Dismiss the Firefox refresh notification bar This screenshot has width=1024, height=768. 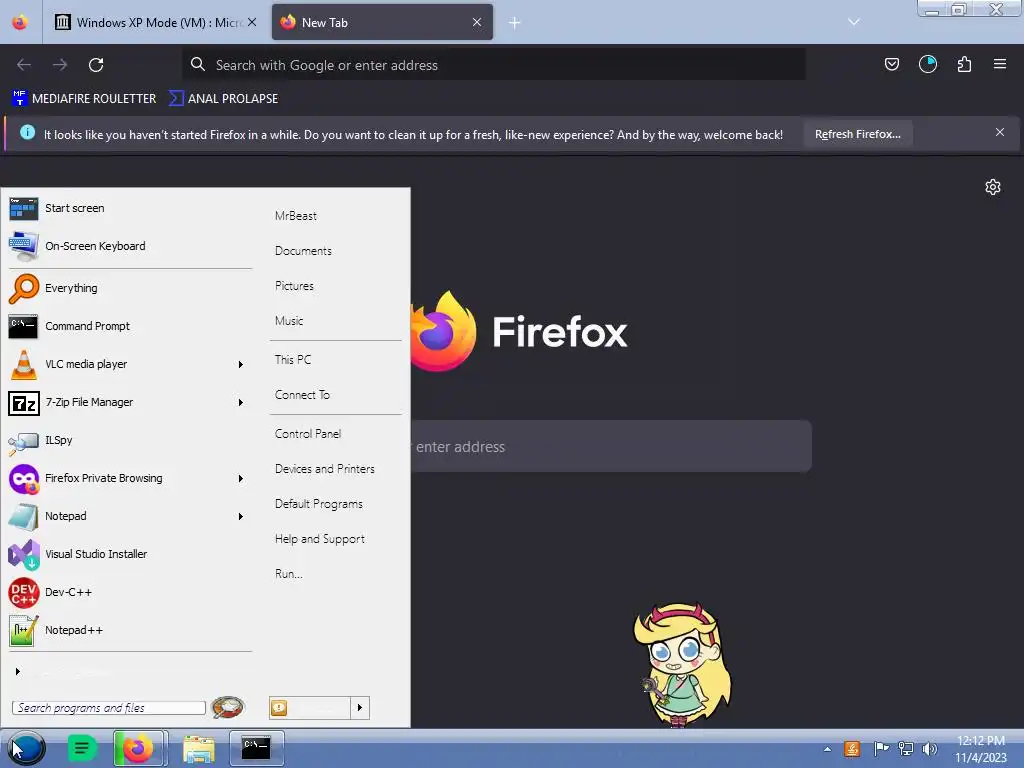point(1000,133)
